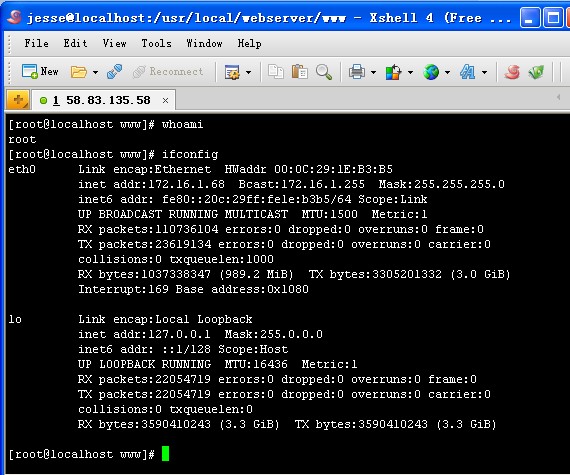Click the Encoding globe icon

tap(431, 72)
